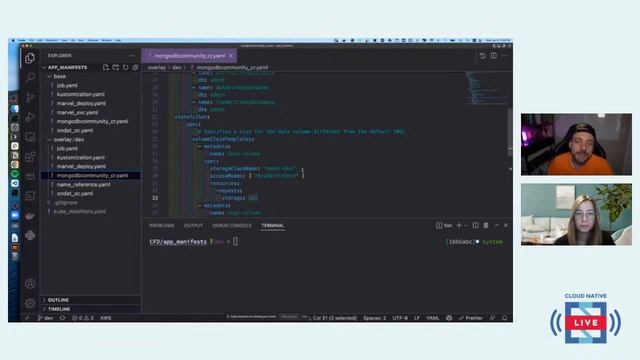
Task: Close the mongodbcommunity_cr.yaml editor tab
Action: pyautogui.click(x=231, y=56)
